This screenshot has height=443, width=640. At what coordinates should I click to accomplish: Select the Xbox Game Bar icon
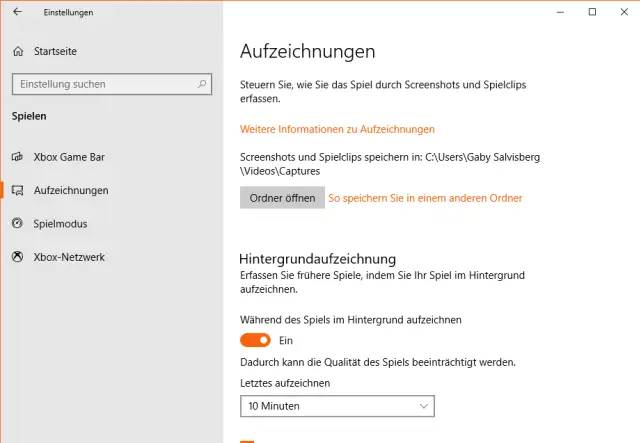pyautogui.click(x=17, y=157)
